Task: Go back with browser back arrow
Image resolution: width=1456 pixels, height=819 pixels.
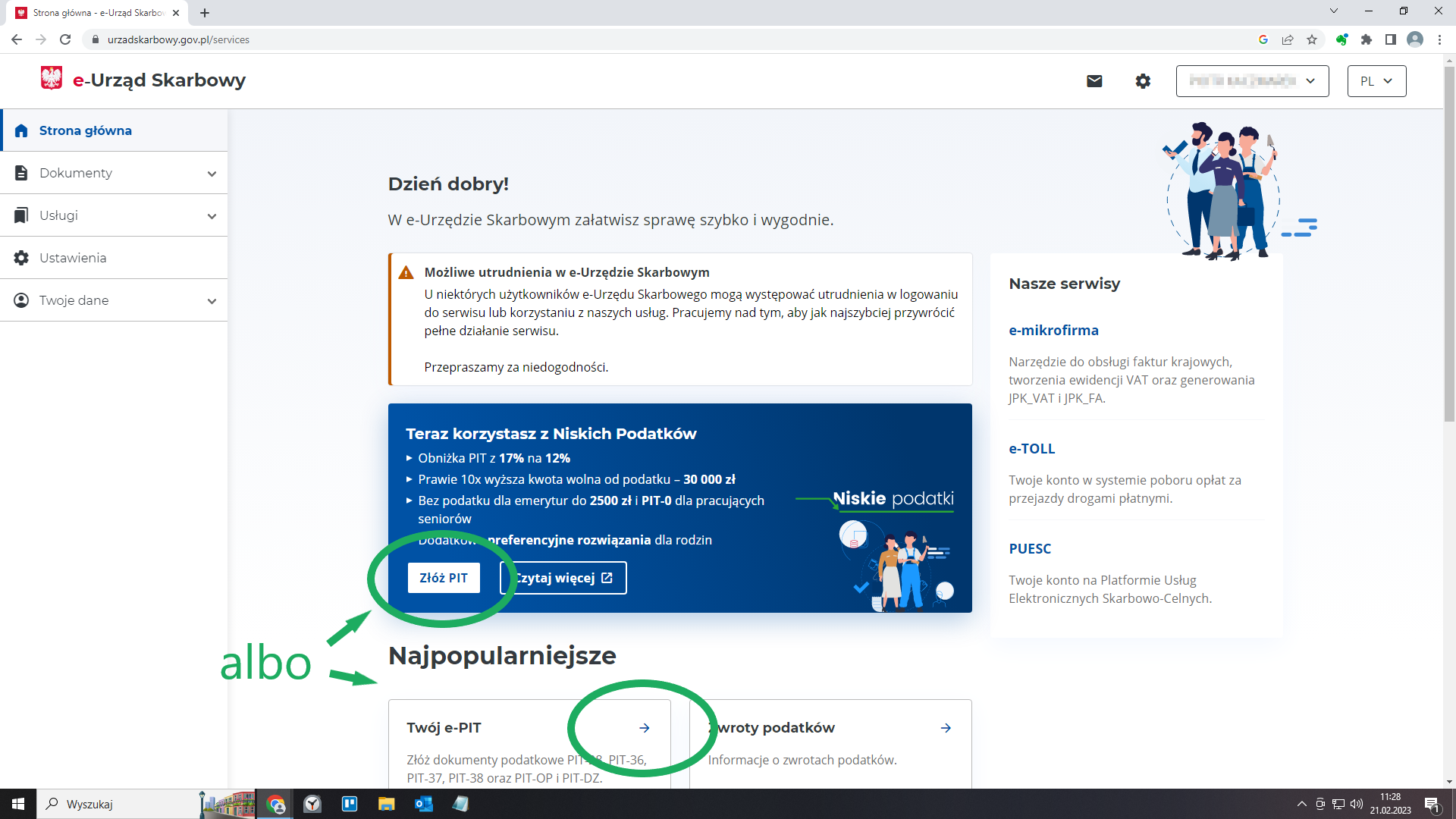Action: coord(17,39)
